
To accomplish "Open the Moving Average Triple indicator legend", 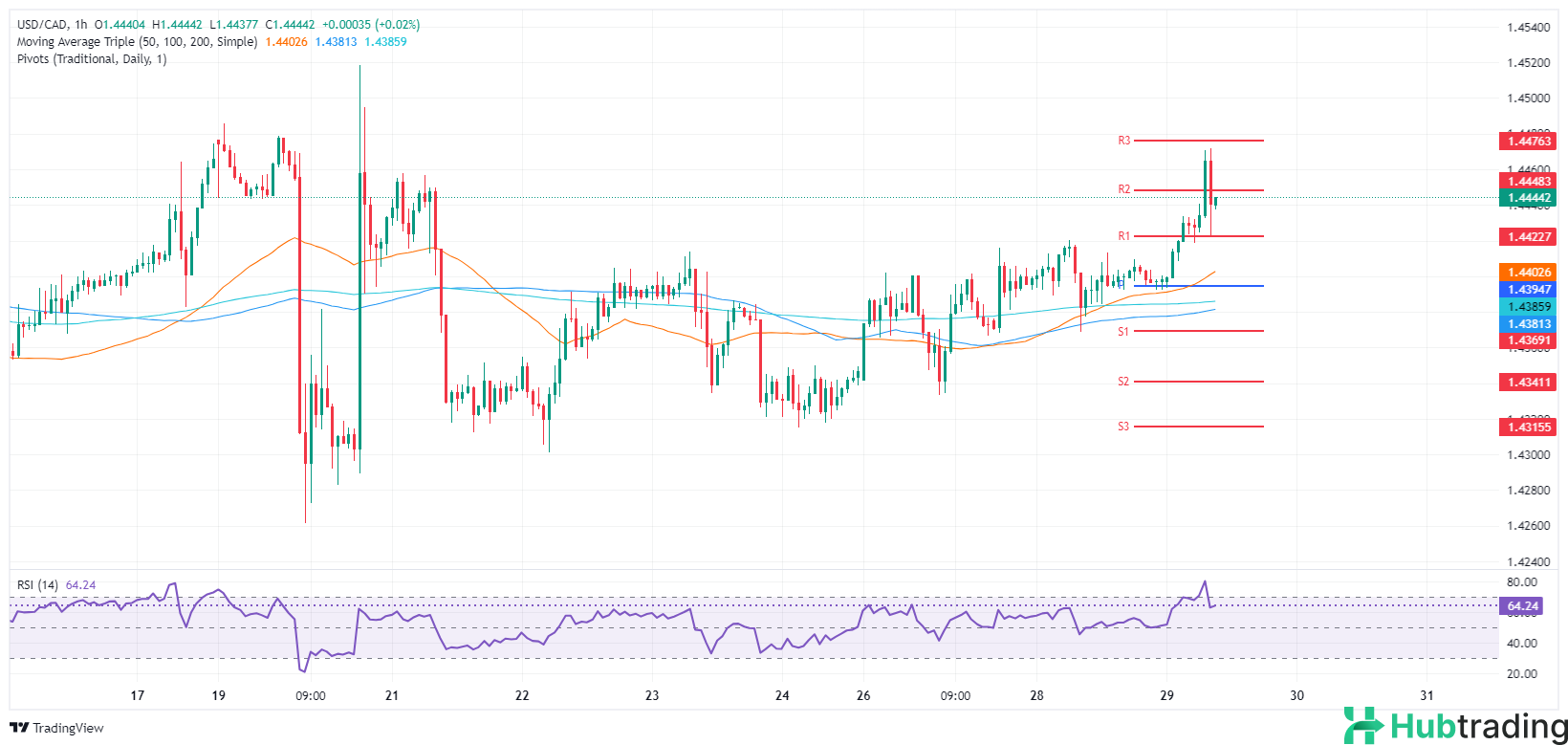I will coord(137,42).
